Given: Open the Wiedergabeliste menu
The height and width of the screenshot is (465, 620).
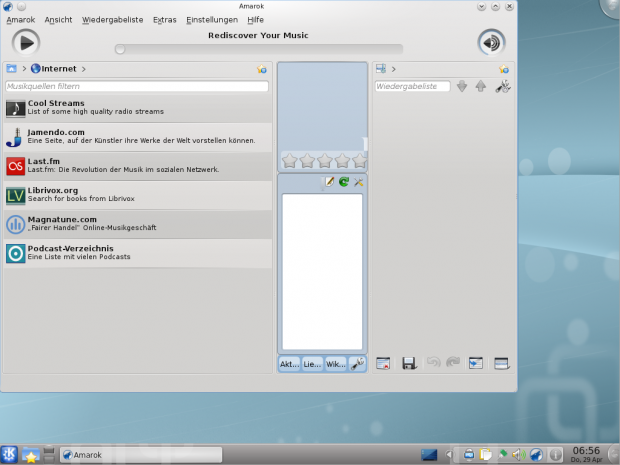Looking at the screenshot, I should [x=113, y=20].
